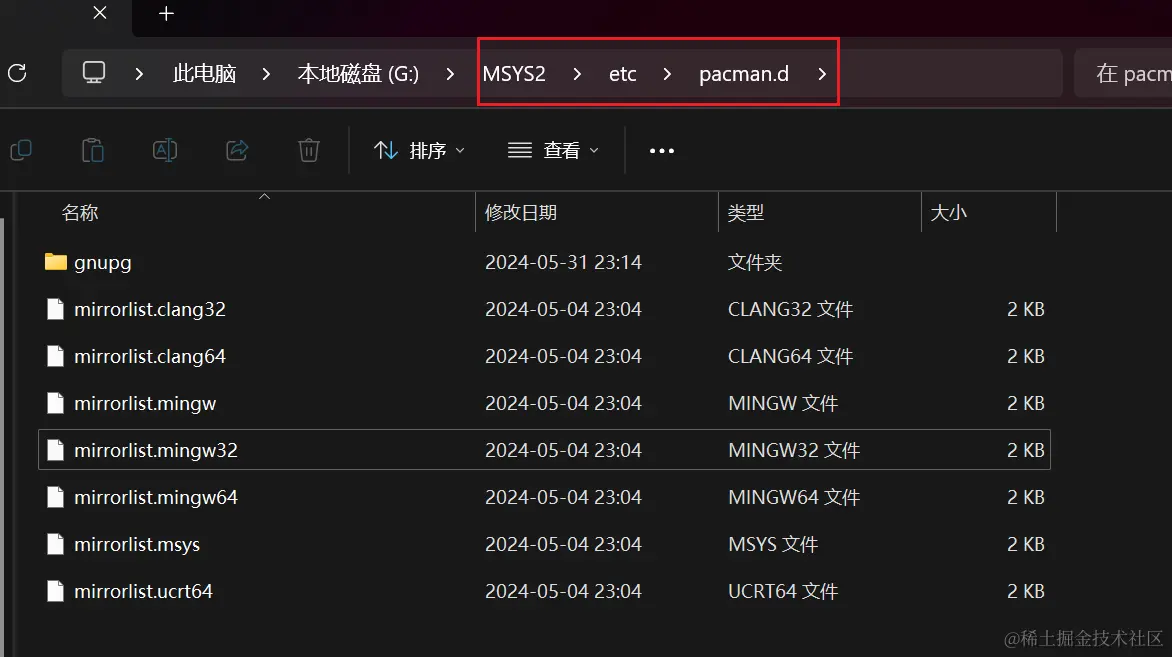Image resolution: width=1172 pixels, height=657 pixels.
Task: Select file mirrorlist.mingw64
Action: (x=155, y=497)
